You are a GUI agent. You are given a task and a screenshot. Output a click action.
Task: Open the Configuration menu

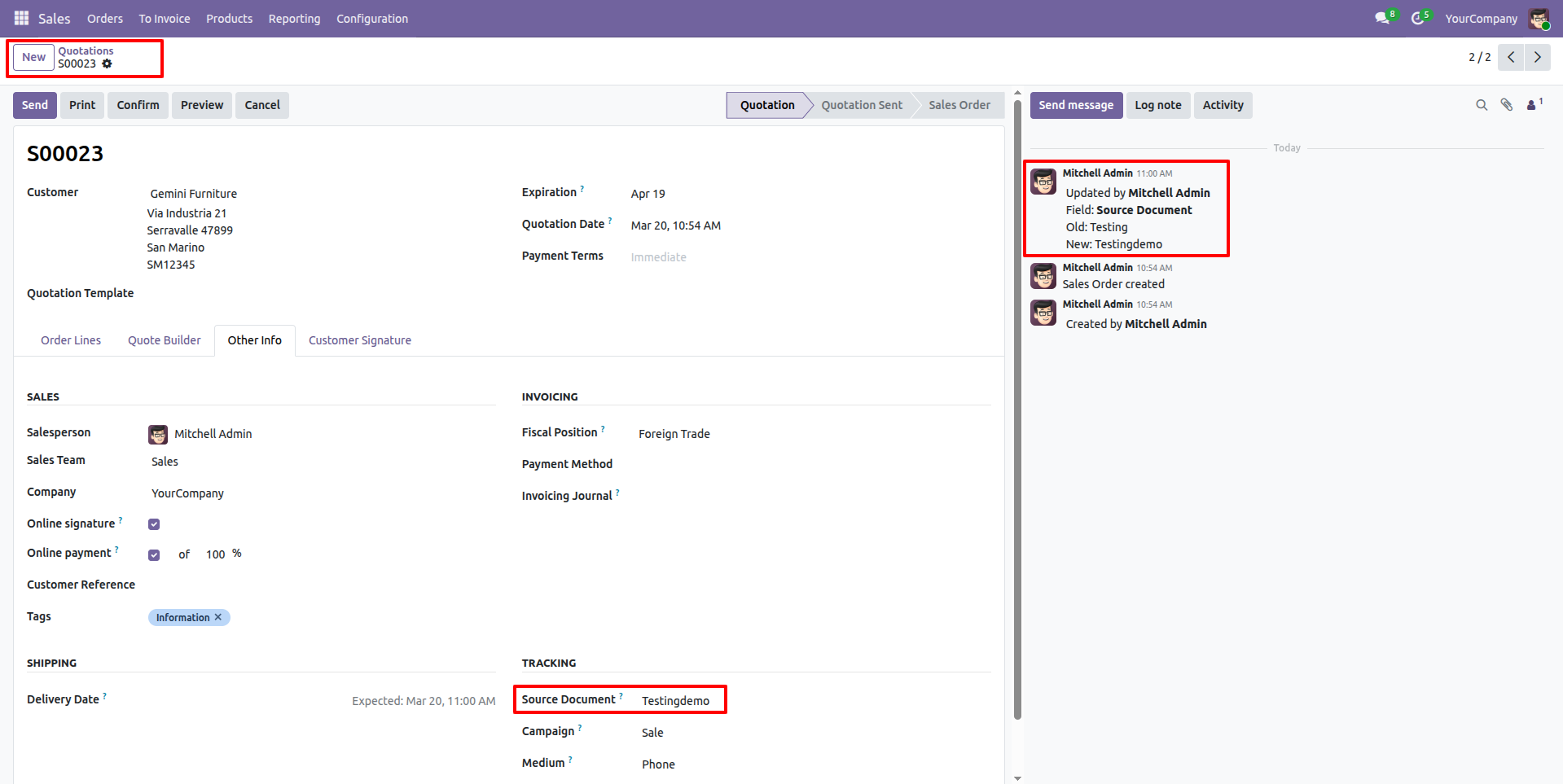[372, 18]
